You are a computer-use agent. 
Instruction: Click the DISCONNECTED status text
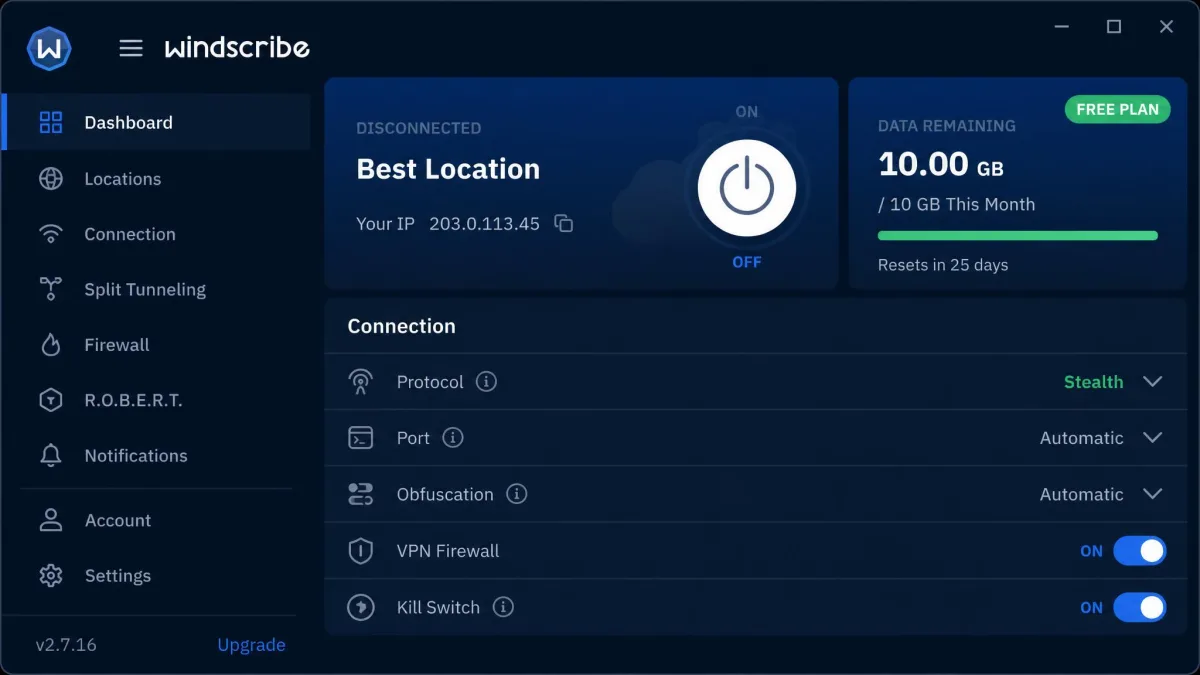click(419, 128)
